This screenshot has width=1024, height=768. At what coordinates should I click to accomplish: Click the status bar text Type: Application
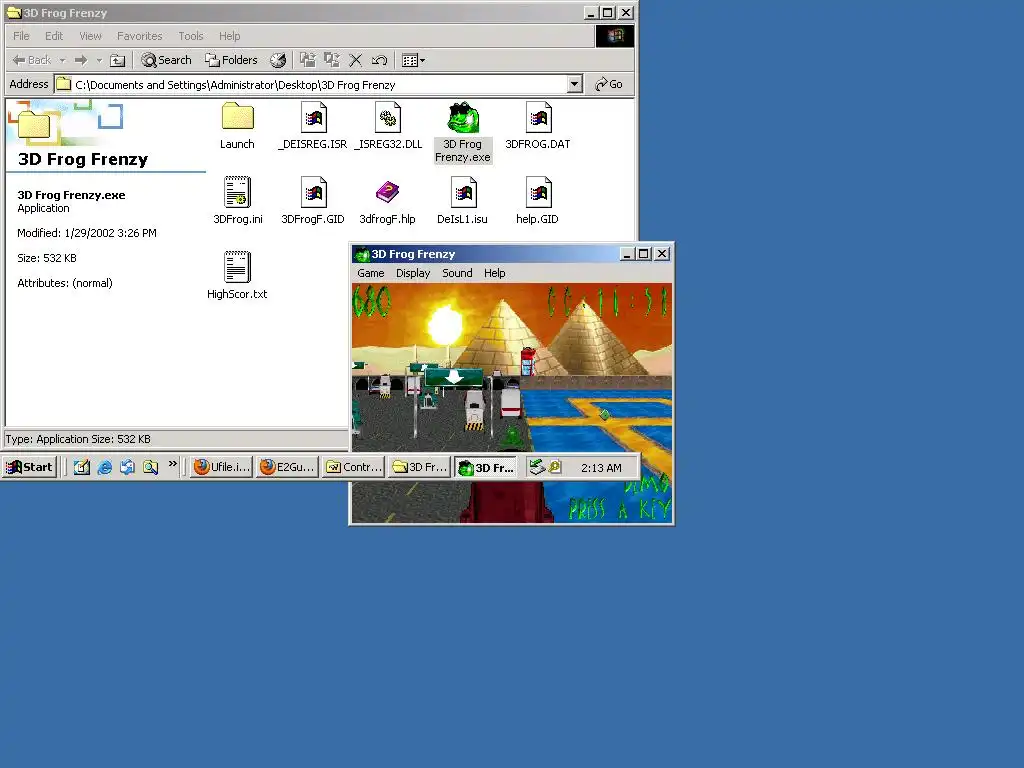pyautogui.click(x=78, y=439)
